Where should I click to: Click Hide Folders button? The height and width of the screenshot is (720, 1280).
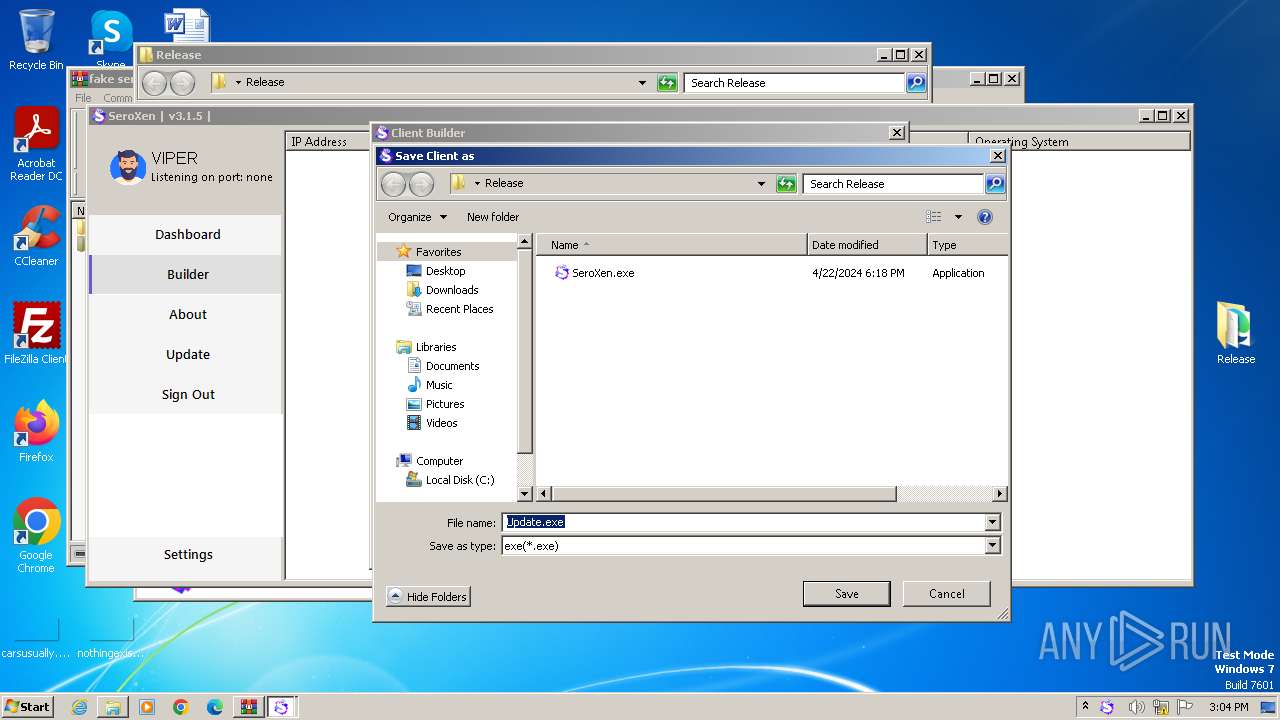428,596
